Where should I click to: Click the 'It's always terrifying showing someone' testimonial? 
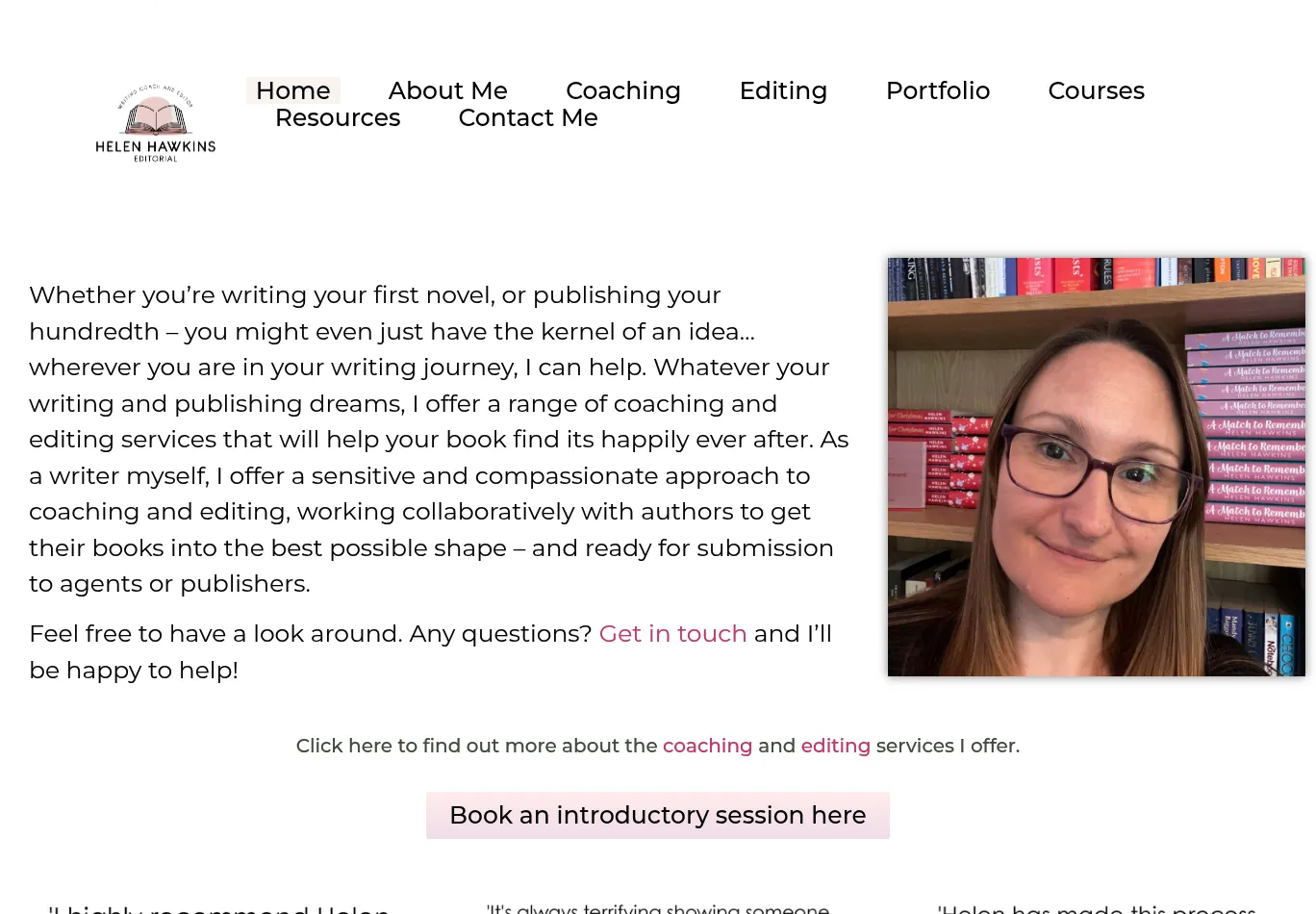(658, 907)
